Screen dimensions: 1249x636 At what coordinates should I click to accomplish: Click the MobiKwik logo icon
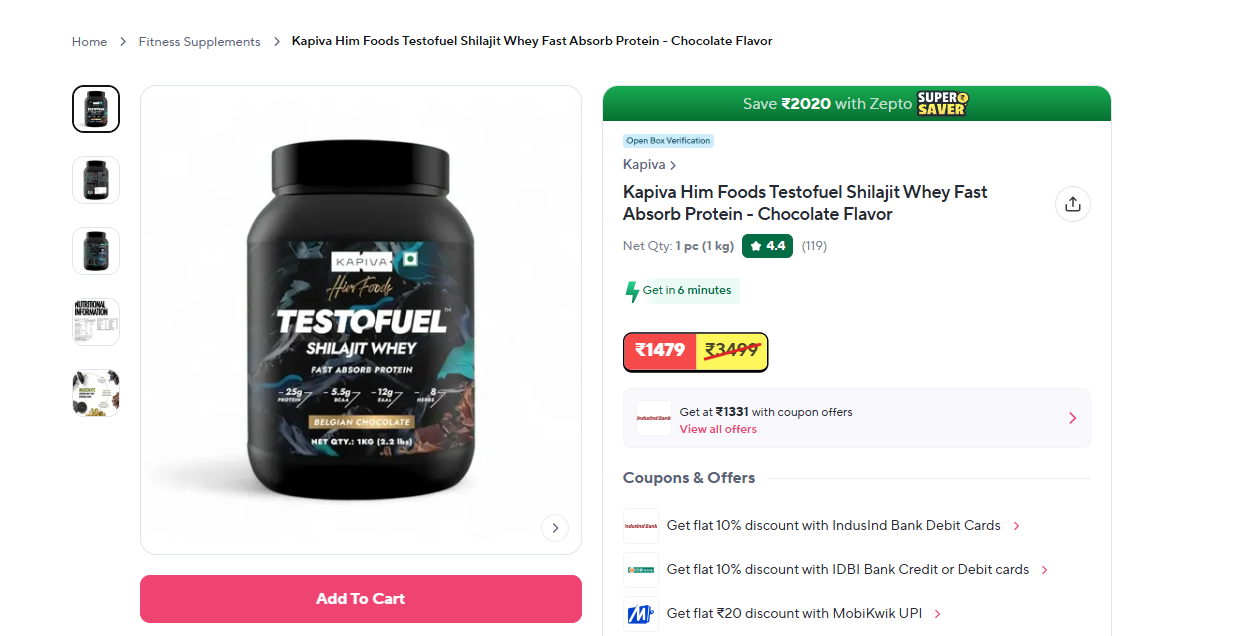(x=641, y=614)
